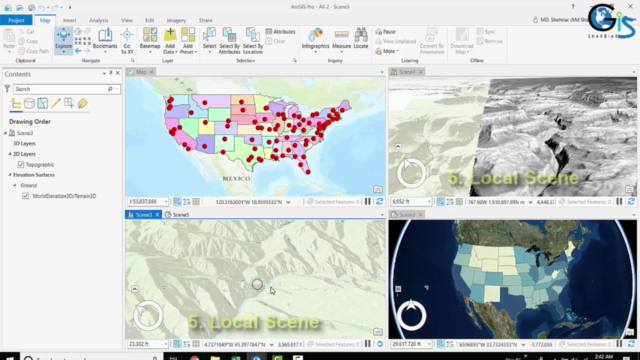
Task: Click View Unplaced labels
Action: click(396, 41)
